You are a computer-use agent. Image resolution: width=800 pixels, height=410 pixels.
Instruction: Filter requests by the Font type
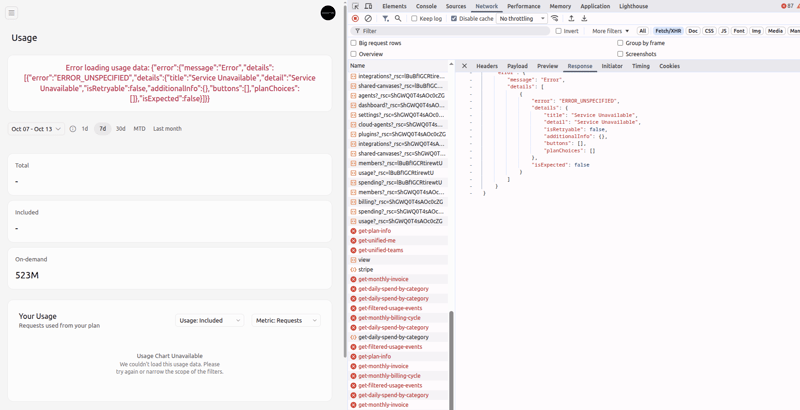pyautogui.click(x=739, y=31)
